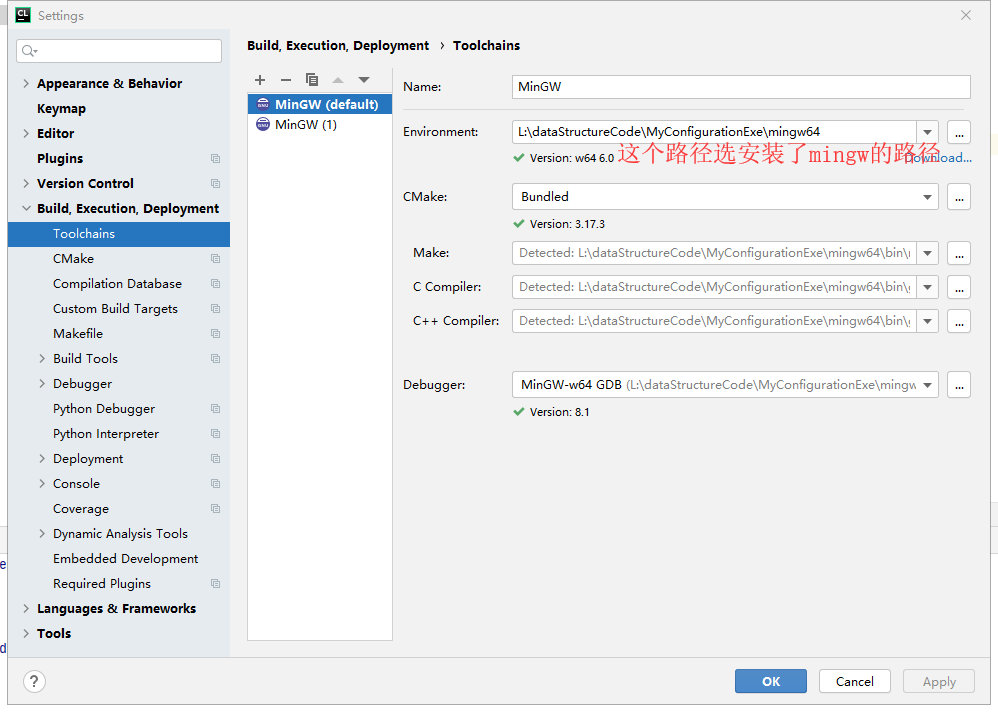Open the MinGW-w64 GDB debugger dropdown
This screenshot has width=998, height=712.
(x=928, y=384)
